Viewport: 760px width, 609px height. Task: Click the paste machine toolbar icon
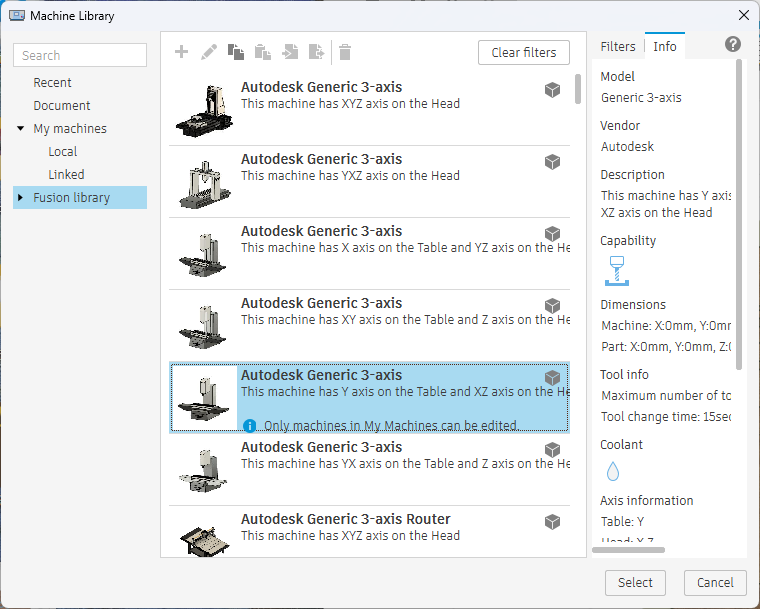[263, 52]
